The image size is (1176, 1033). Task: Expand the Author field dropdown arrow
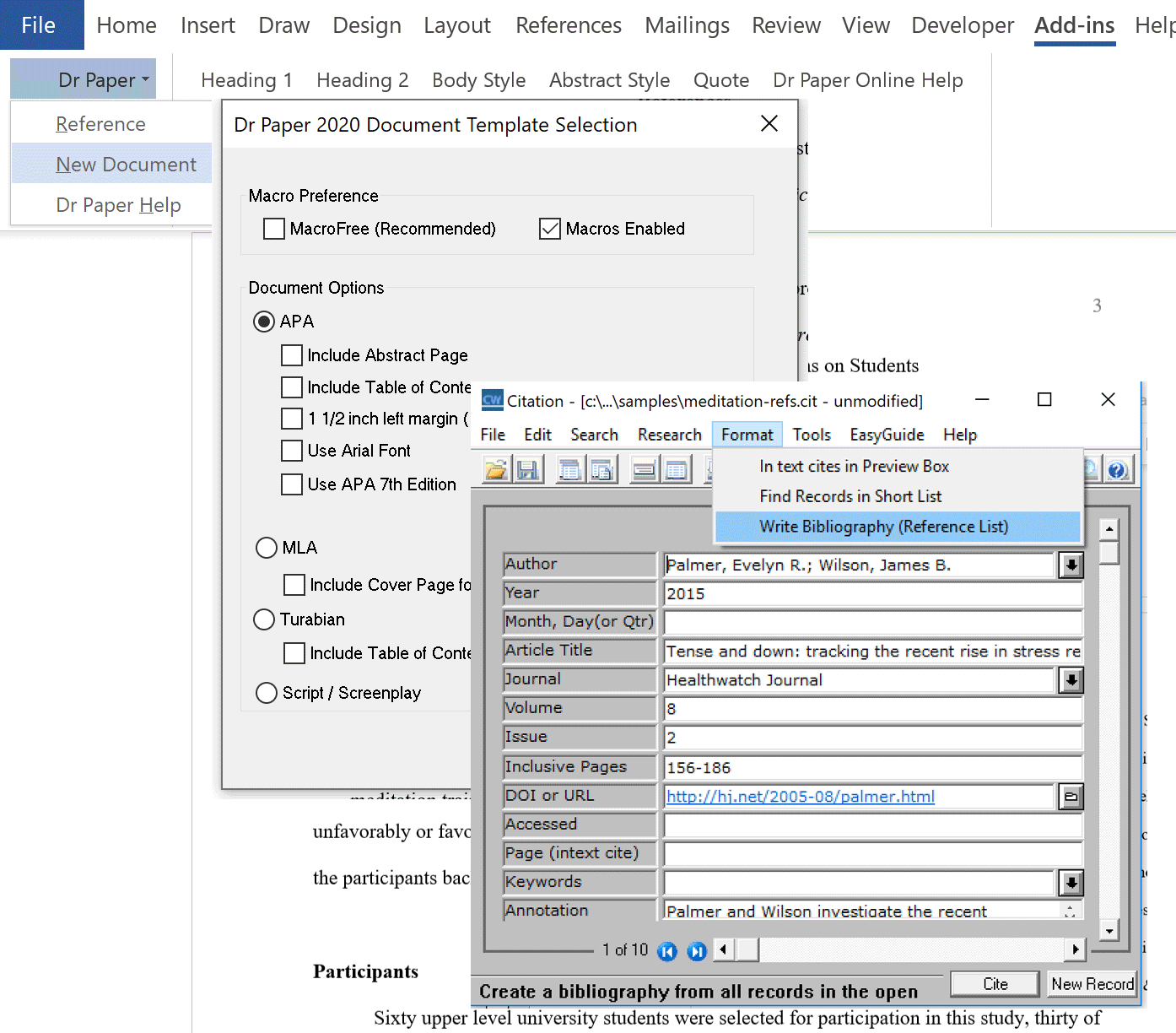click(1071, 565)
